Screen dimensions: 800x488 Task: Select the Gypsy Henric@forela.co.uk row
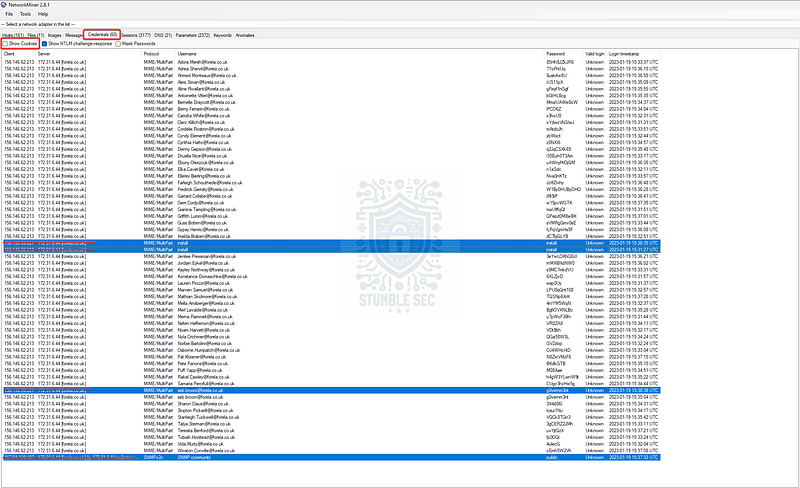pyautogui.click(x=331, y=230)
